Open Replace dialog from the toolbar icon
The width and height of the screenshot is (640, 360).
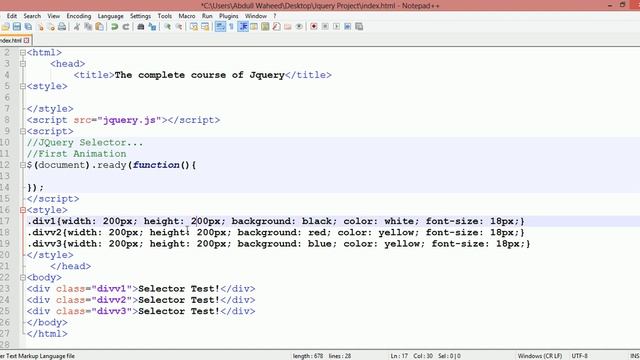point(152,27)
